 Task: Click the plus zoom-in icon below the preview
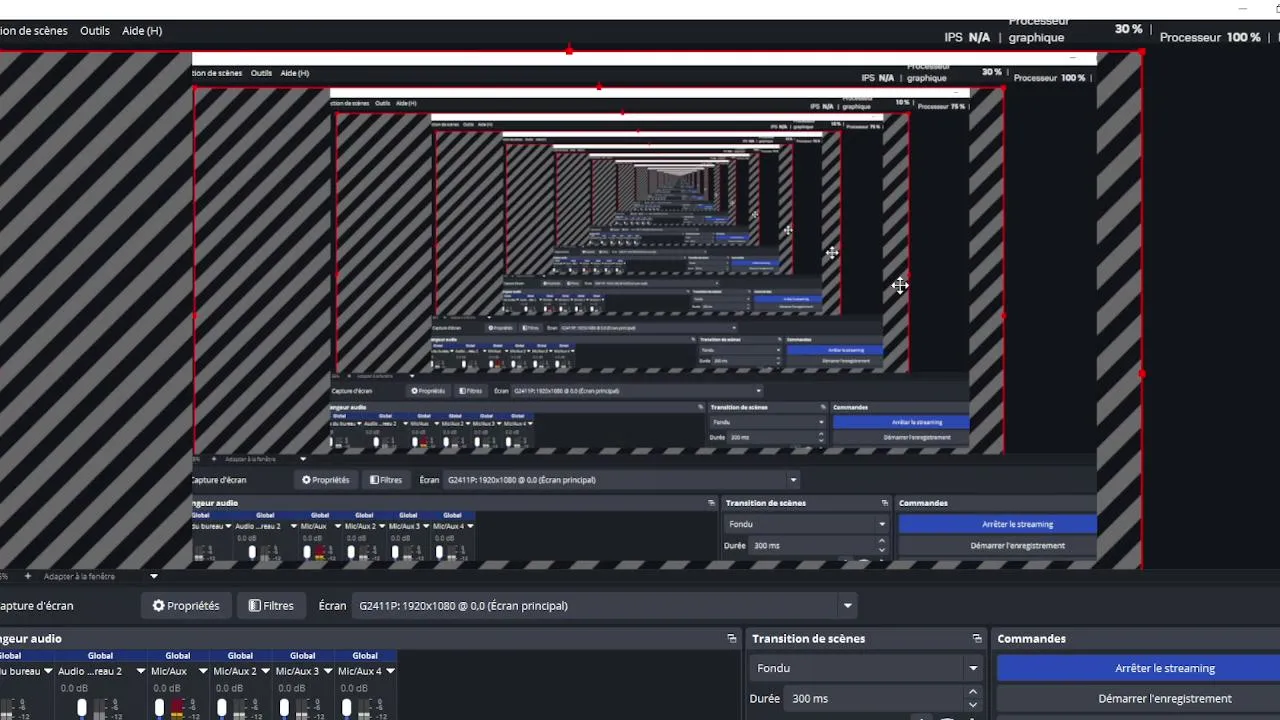28,576
